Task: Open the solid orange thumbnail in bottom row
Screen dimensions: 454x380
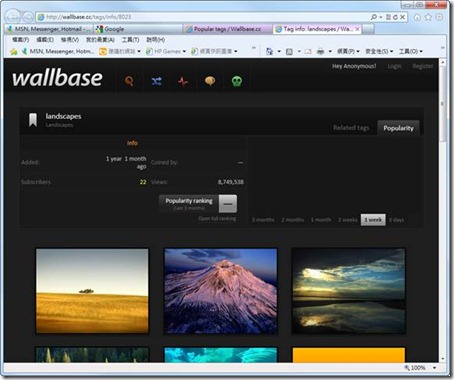Action: click(x=348, y=355)
